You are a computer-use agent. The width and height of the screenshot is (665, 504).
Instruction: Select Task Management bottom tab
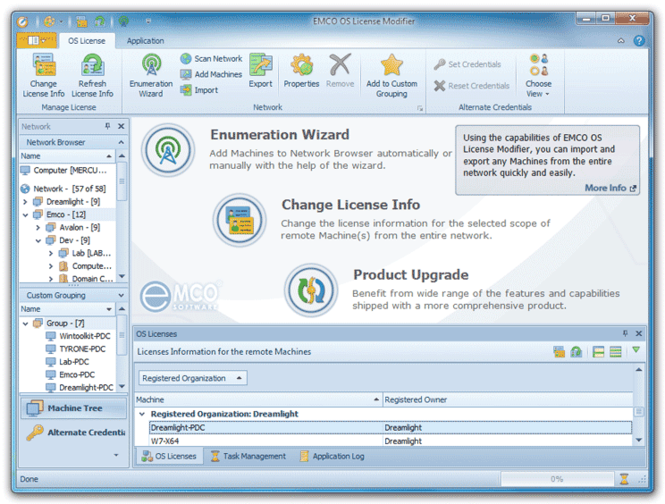[249, 456]
